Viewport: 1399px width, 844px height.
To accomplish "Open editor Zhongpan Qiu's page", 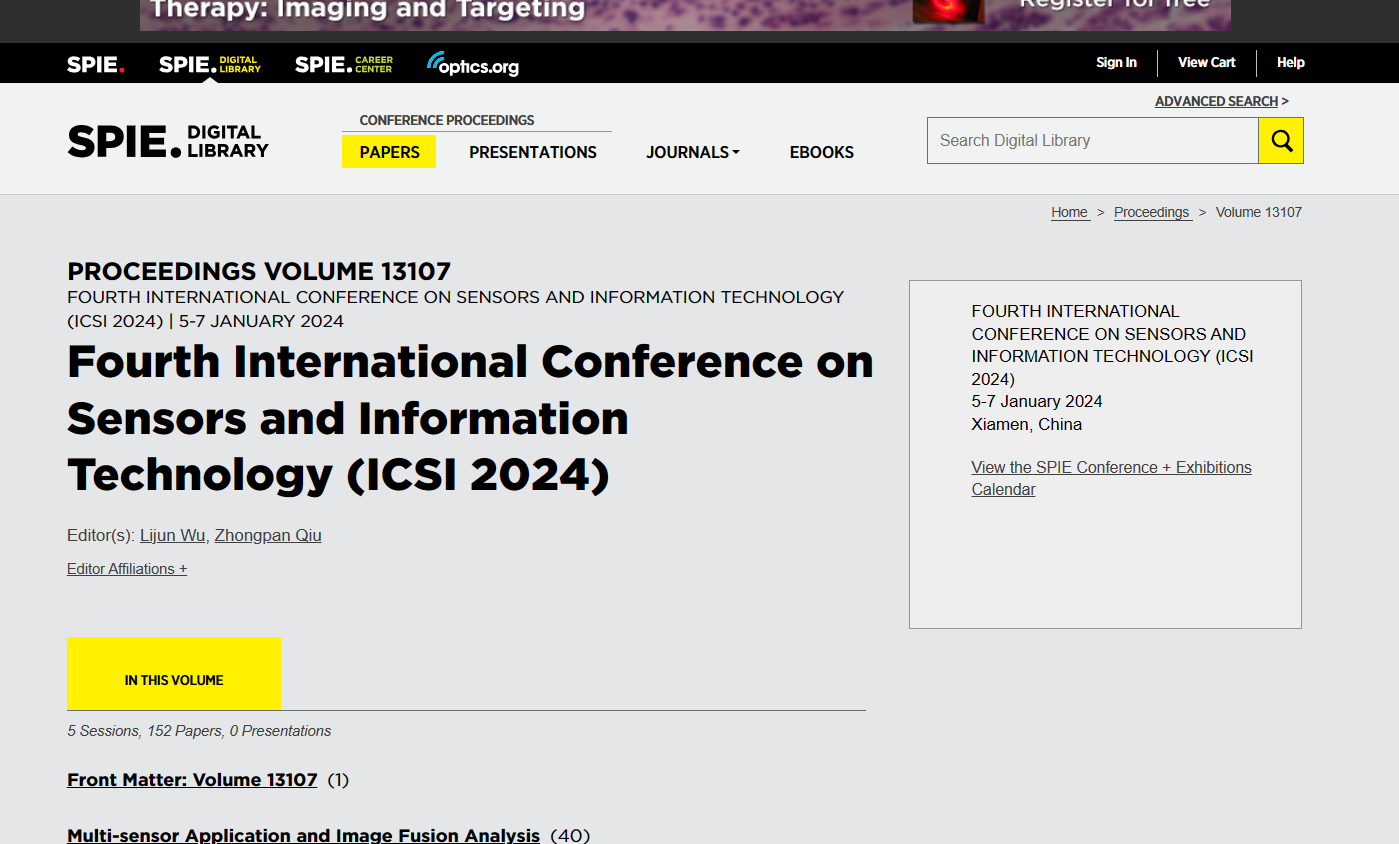I will [x=268, y=535].
